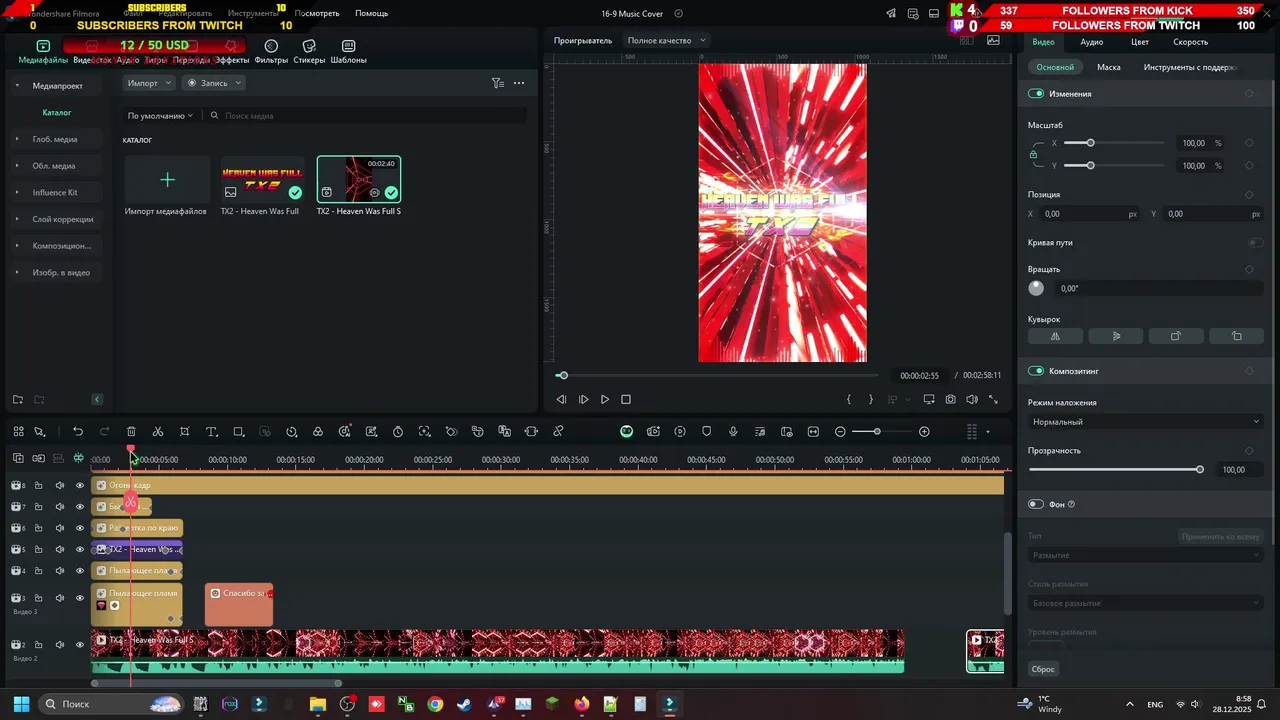Click the add new folder icon in media panel
This screenshot has height=720, width=1280.
point(18,399)
